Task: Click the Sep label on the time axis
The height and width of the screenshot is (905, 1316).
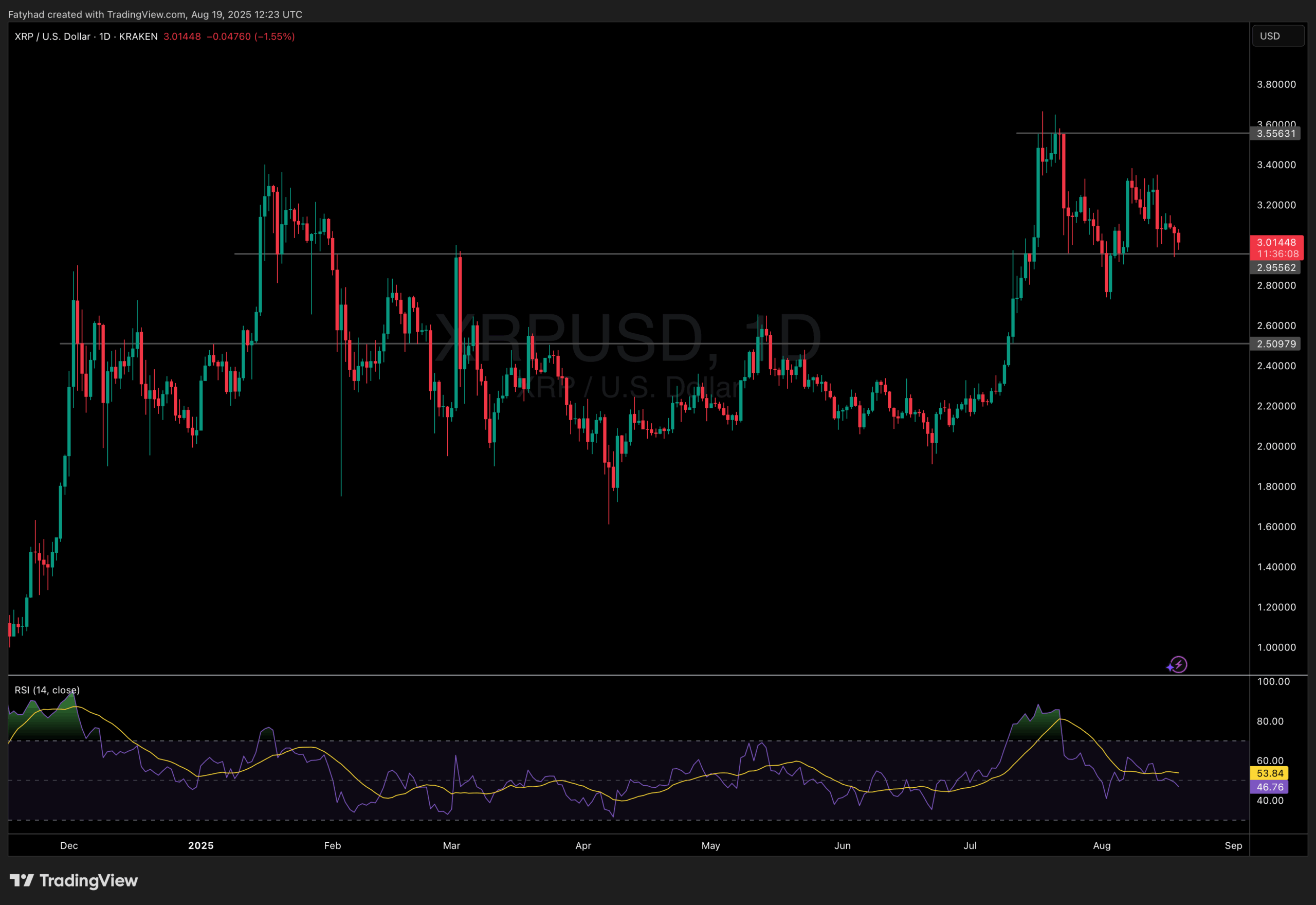Action: click(1233, 845)
